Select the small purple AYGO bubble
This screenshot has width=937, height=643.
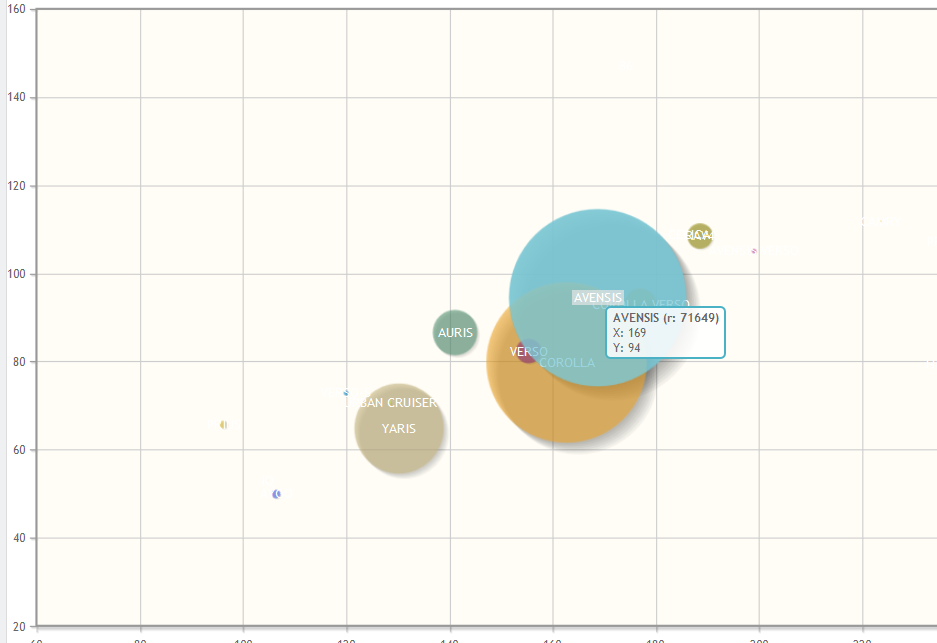tap(277, 494)
